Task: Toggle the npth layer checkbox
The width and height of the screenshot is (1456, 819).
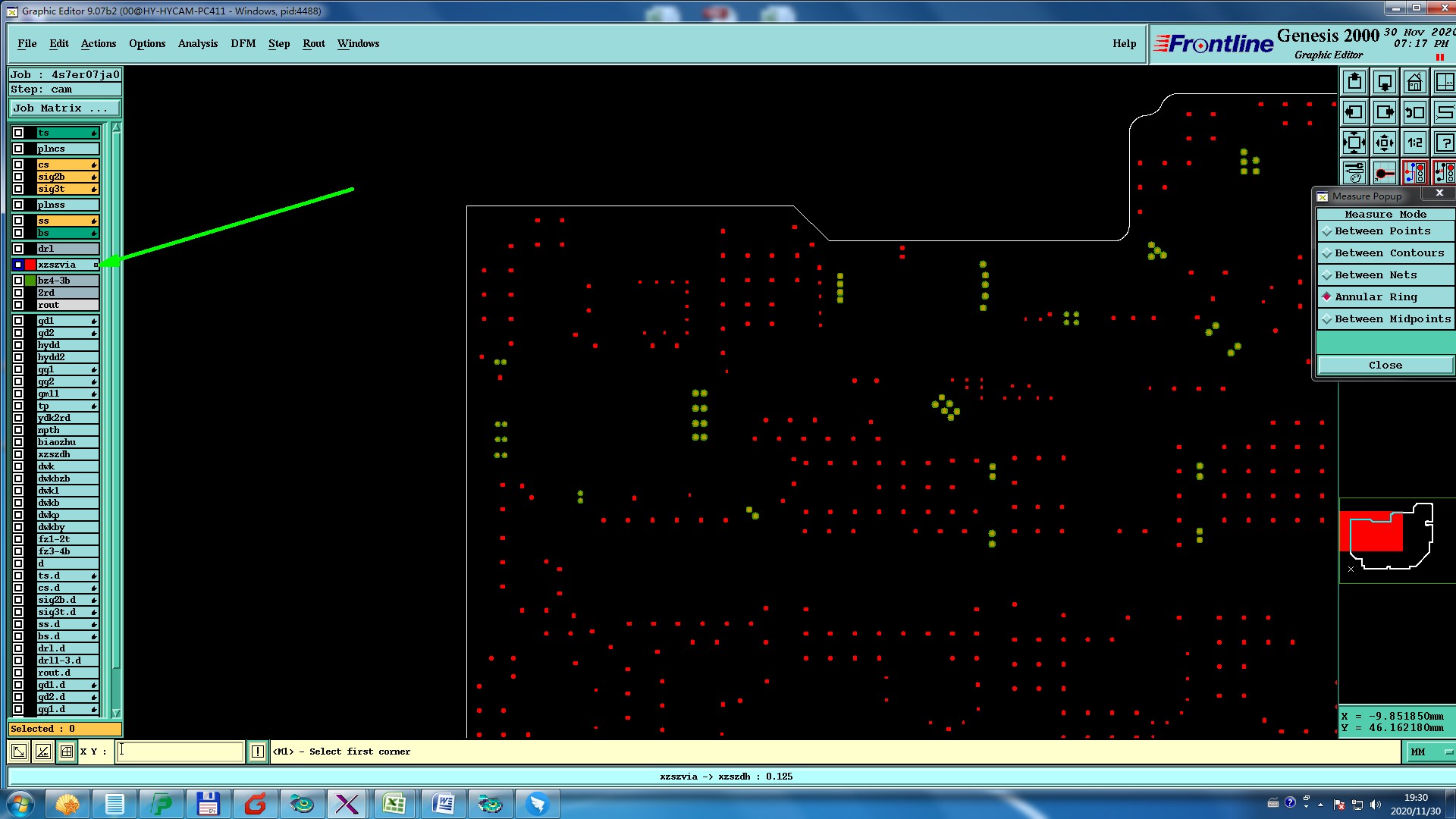Action: [18, 430]
